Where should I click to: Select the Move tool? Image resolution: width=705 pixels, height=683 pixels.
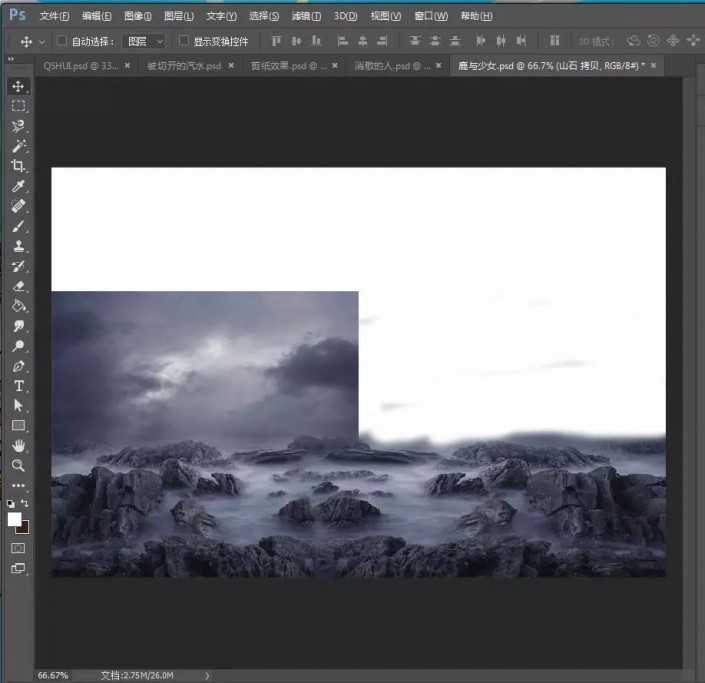pyautogui.click(x=19, y=87)
